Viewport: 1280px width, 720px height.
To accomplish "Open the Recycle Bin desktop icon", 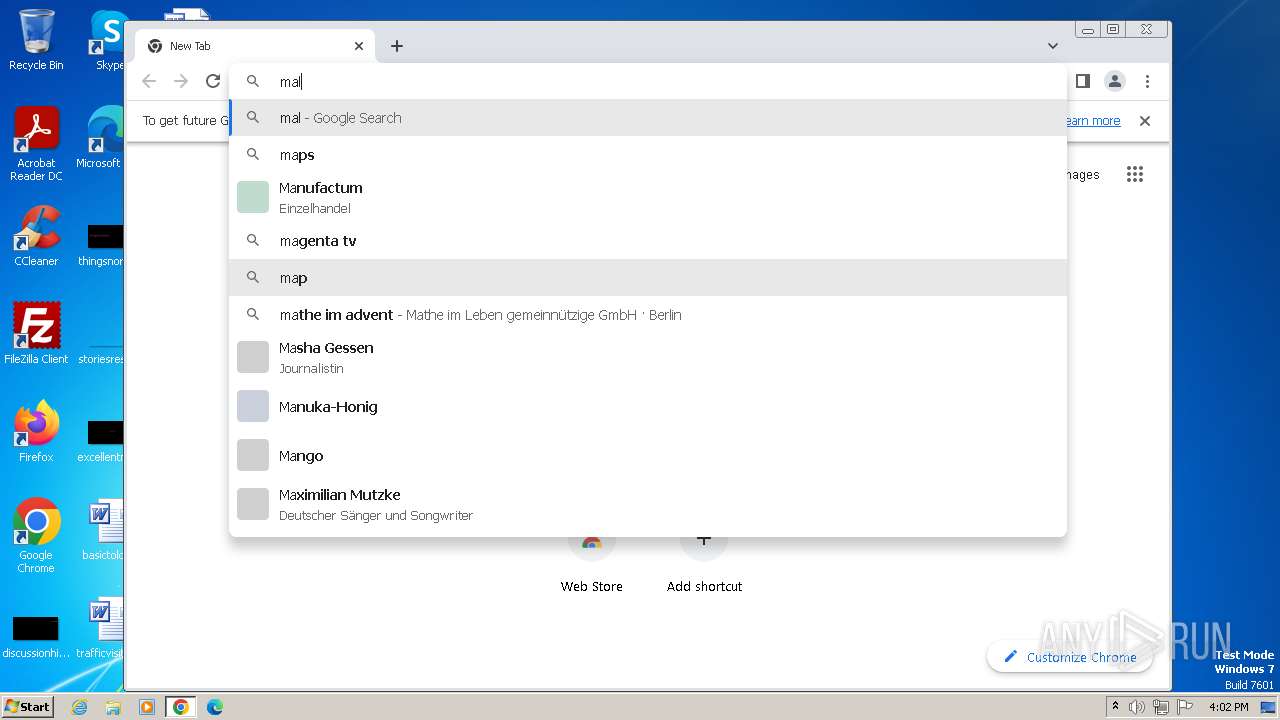I will (36, 40).
